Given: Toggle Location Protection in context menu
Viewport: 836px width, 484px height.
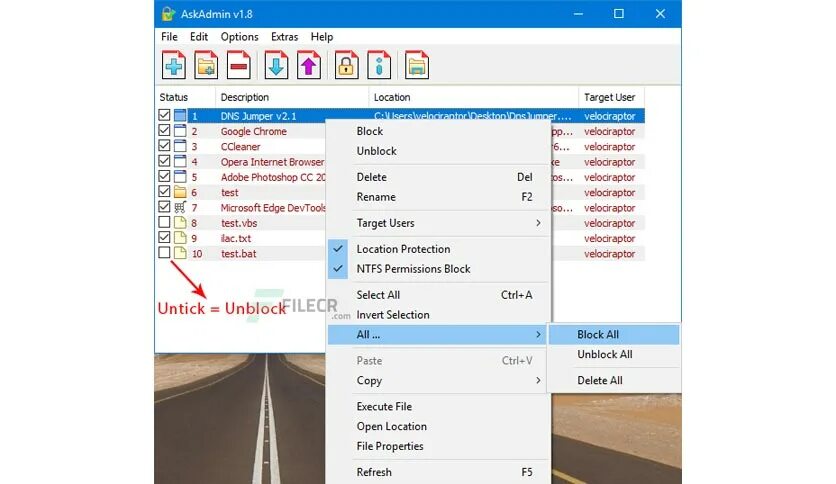Looking at the screenshot, I should [x=437, y=249].
